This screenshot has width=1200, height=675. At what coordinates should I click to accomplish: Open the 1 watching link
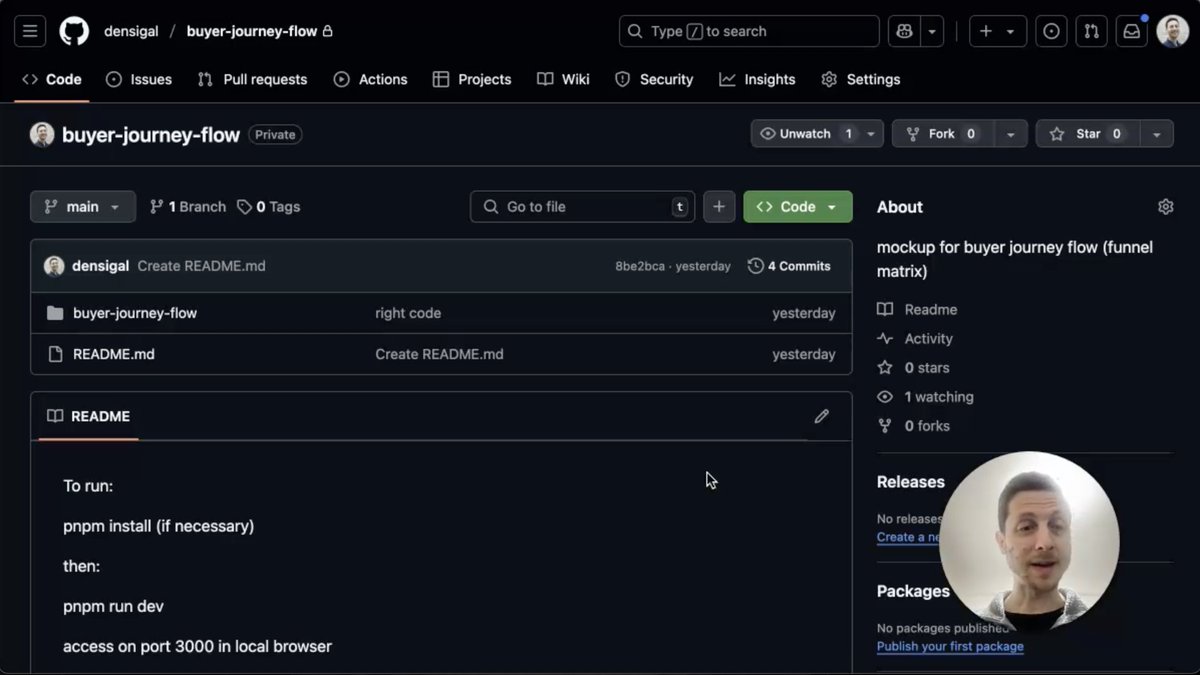tap(926, 397)
